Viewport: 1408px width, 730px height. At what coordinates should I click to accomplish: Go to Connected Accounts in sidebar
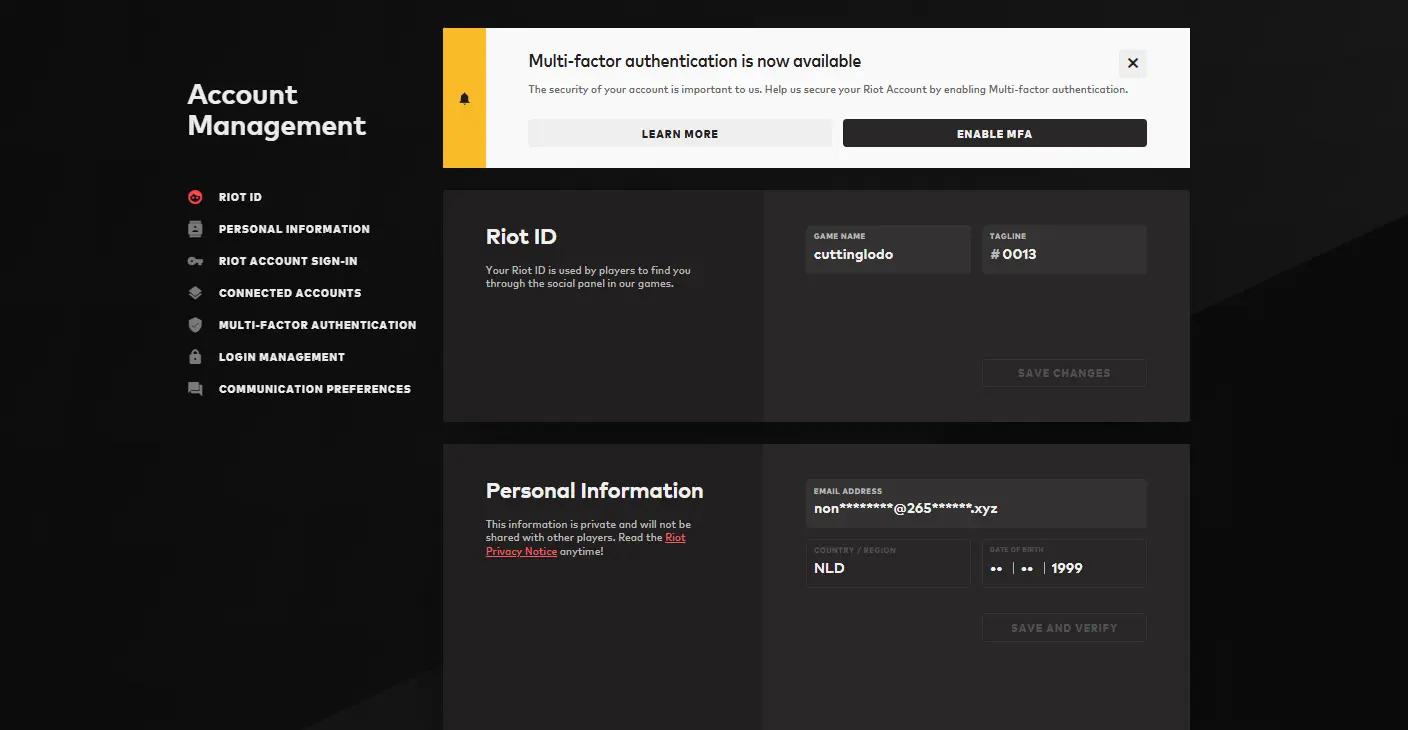290,293
